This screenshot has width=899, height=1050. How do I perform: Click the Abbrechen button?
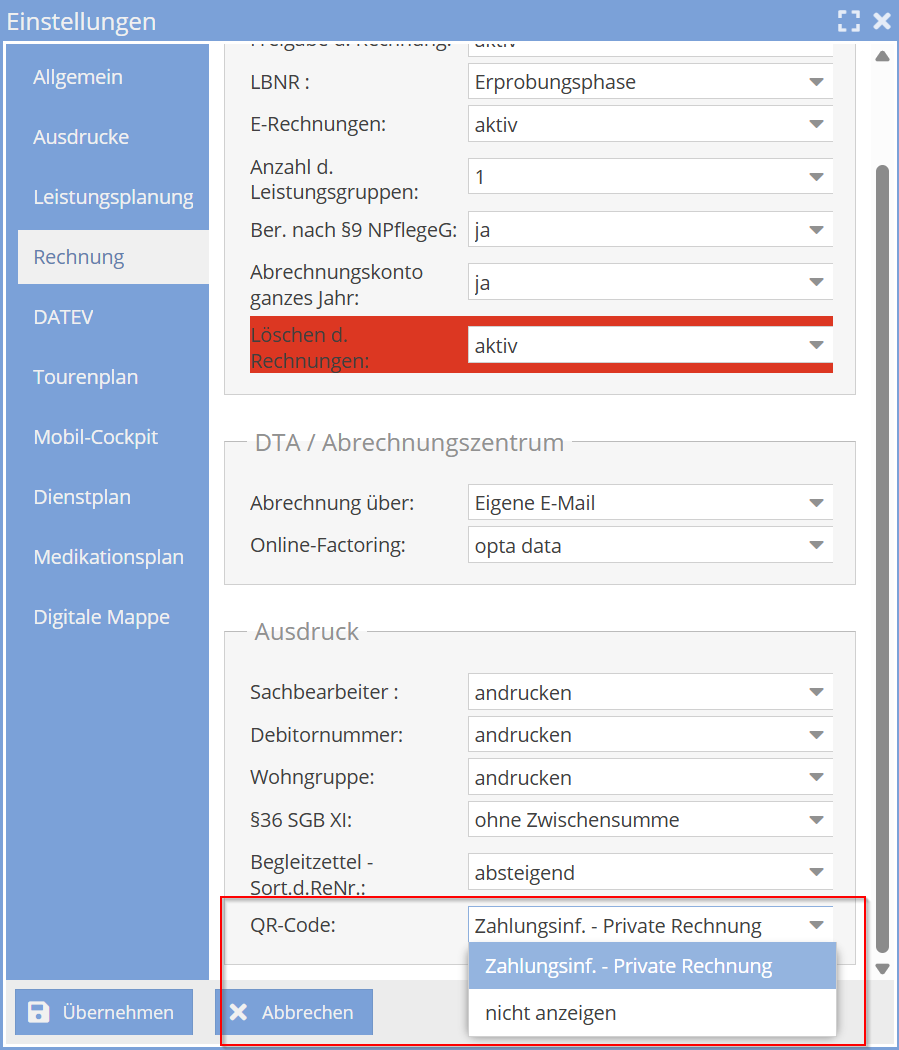pyautogui.click(x=295, y=1012)
